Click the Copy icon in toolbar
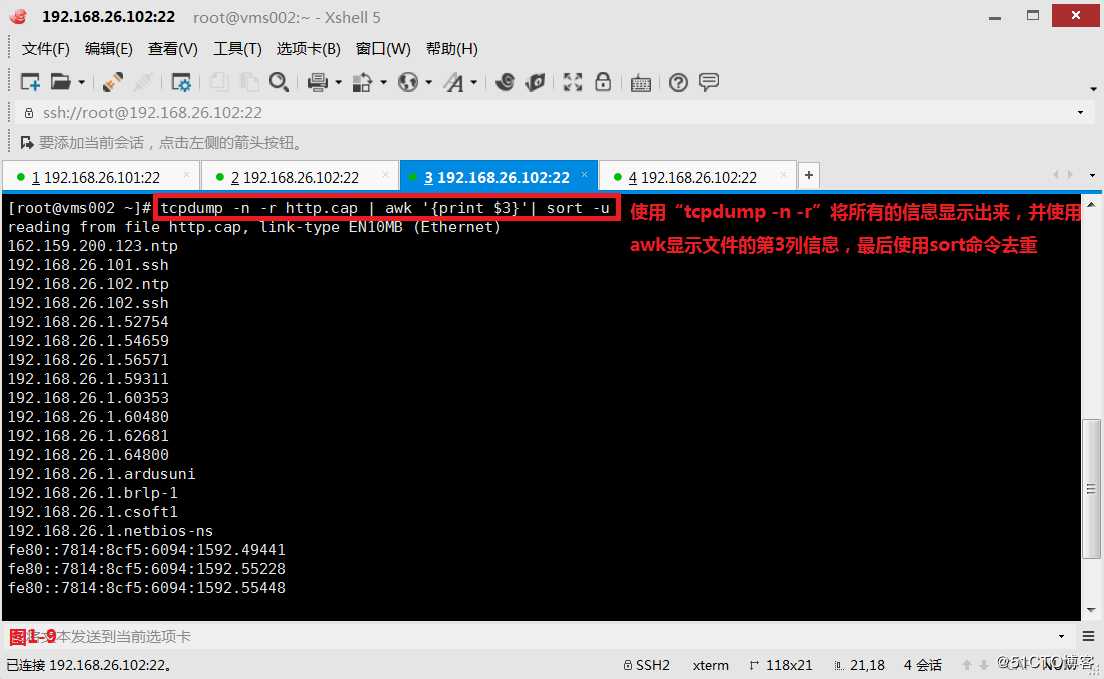This screenshot has height=679, width=1104. (x=219, y=82)
